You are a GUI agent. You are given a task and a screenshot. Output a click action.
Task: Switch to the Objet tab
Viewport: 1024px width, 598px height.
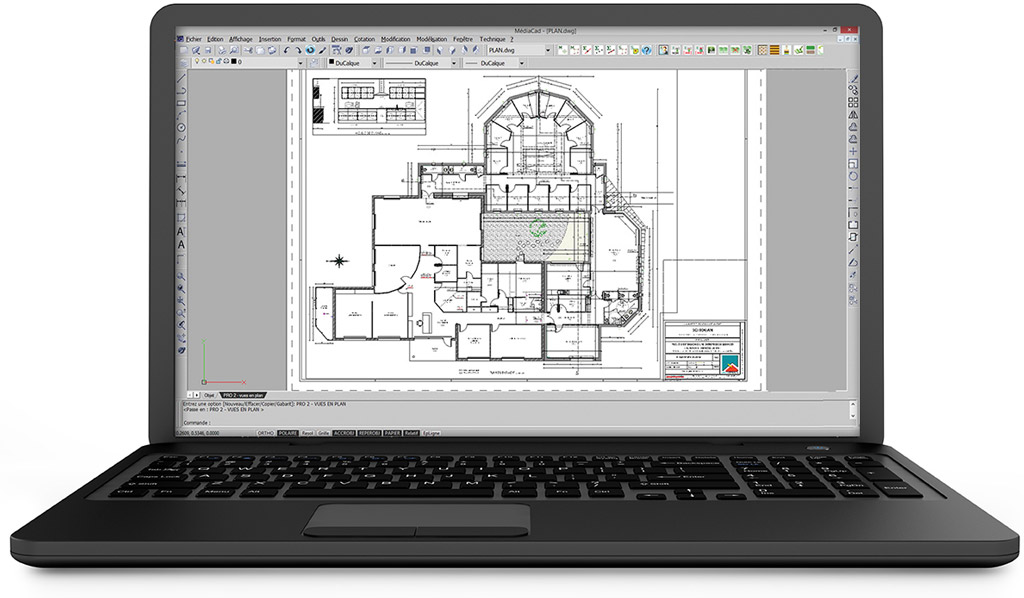[209, 395]
